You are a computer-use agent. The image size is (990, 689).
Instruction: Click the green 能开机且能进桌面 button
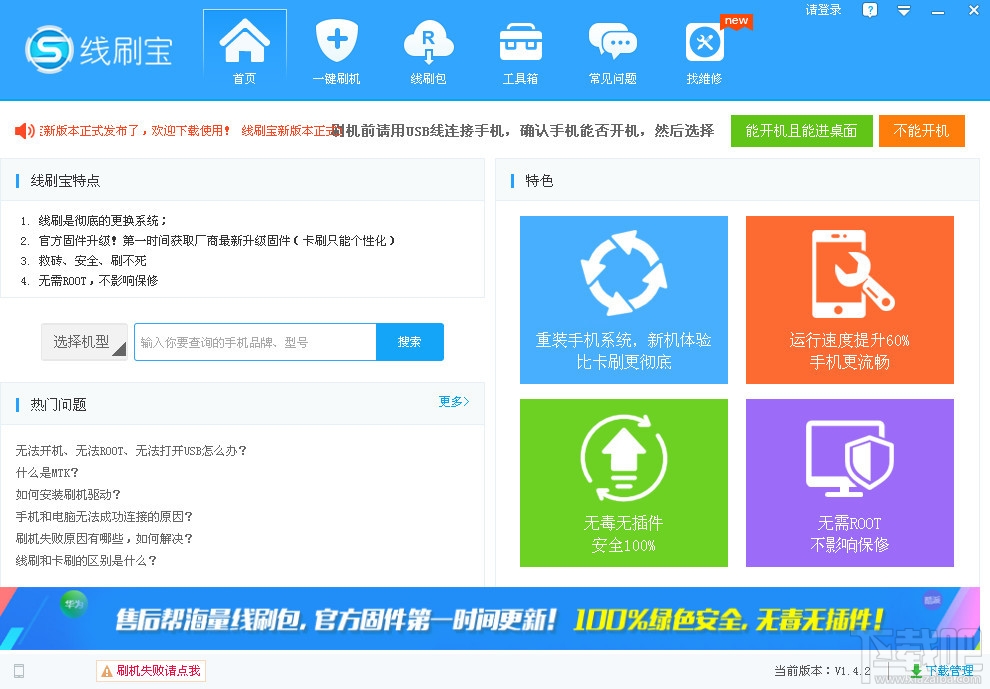[x=801, y=131]
